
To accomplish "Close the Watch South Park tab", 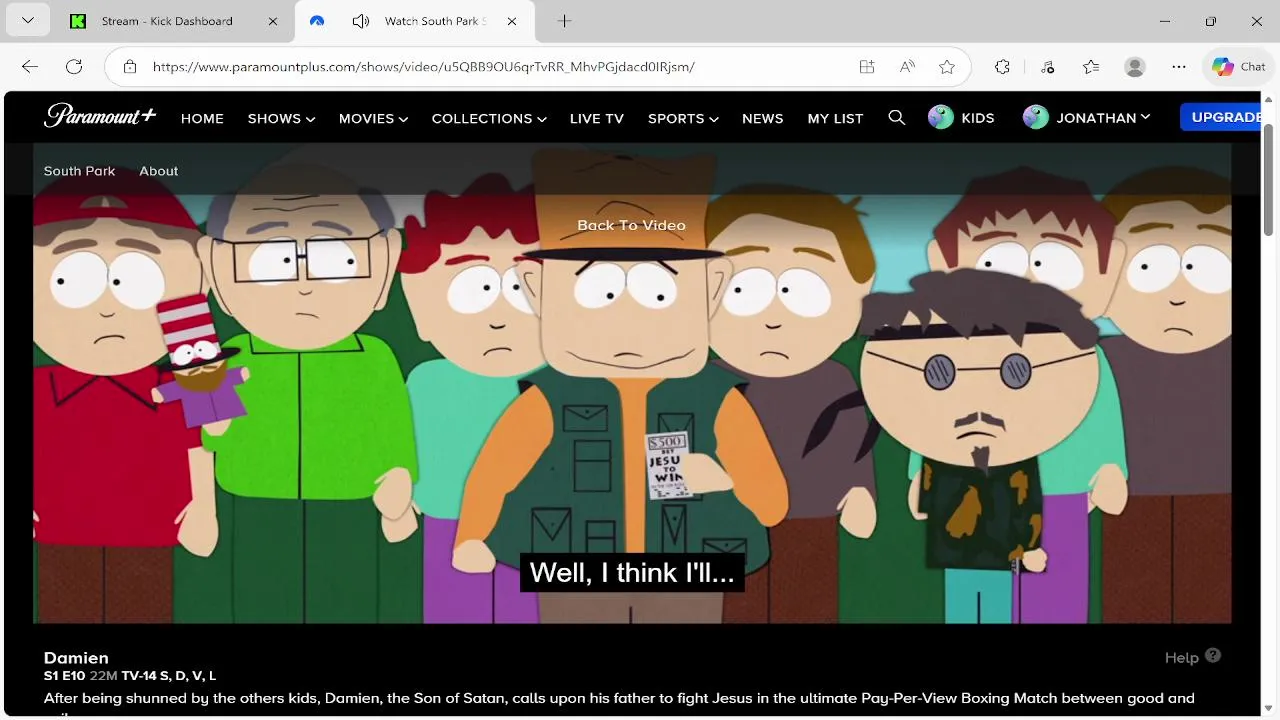I will point(512,21).
